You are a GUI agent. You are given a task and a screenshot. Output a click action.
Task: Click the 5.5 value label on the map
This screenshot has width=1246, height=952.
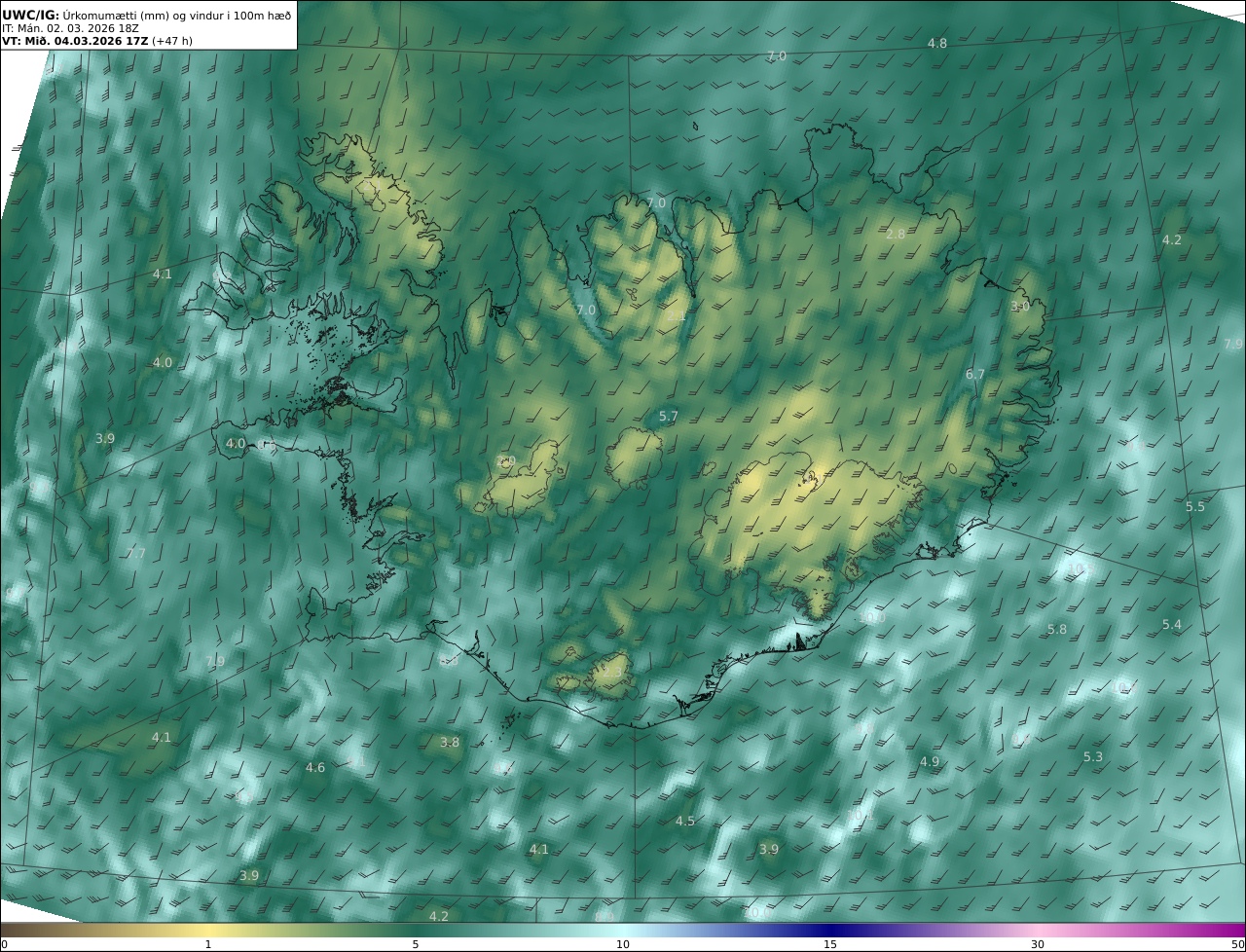tap(1195, 507)
